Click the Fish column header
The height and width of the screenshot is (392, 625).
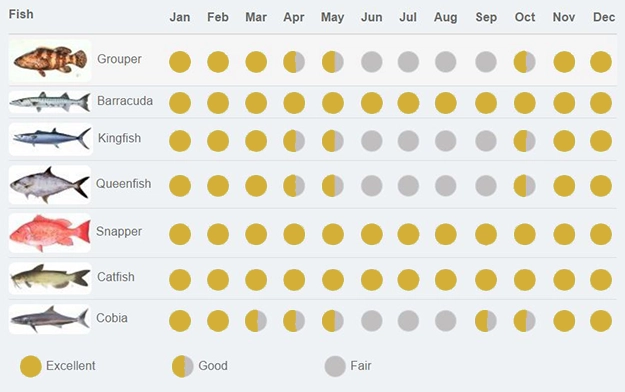[x=21, y=14]
